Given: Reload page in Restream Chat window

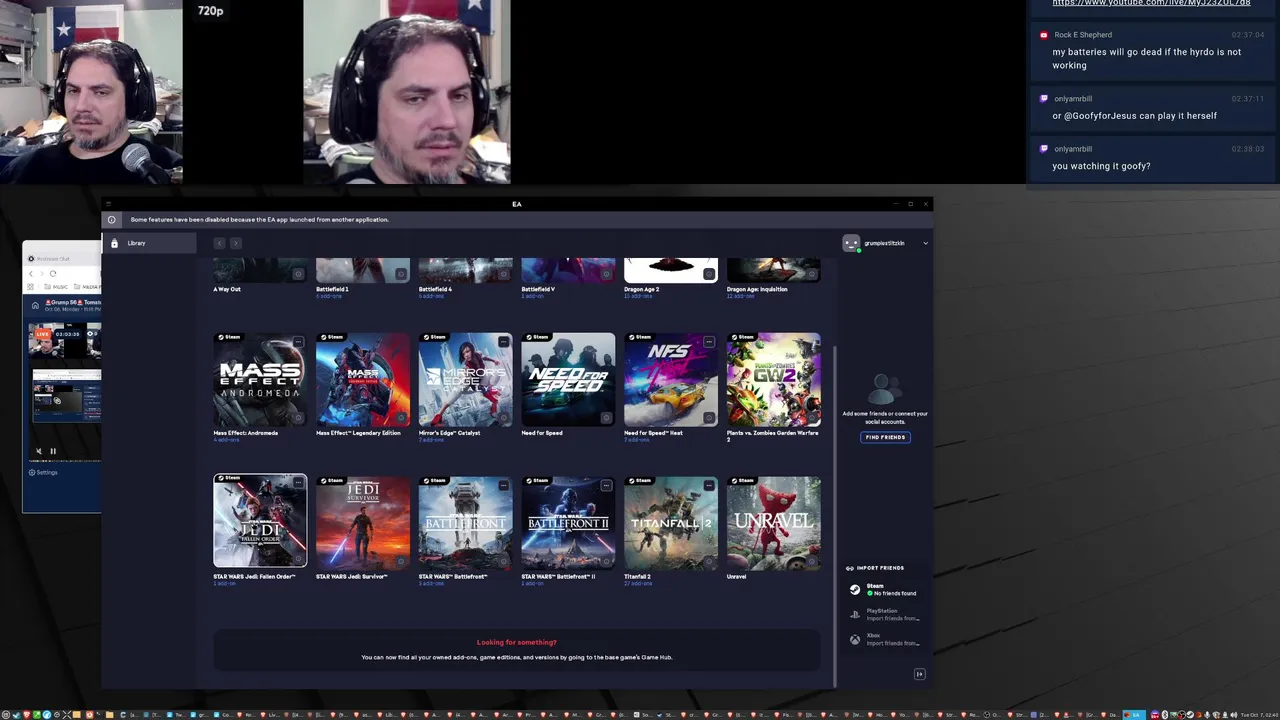Looking at the screenshot, I should coord(52,273).
